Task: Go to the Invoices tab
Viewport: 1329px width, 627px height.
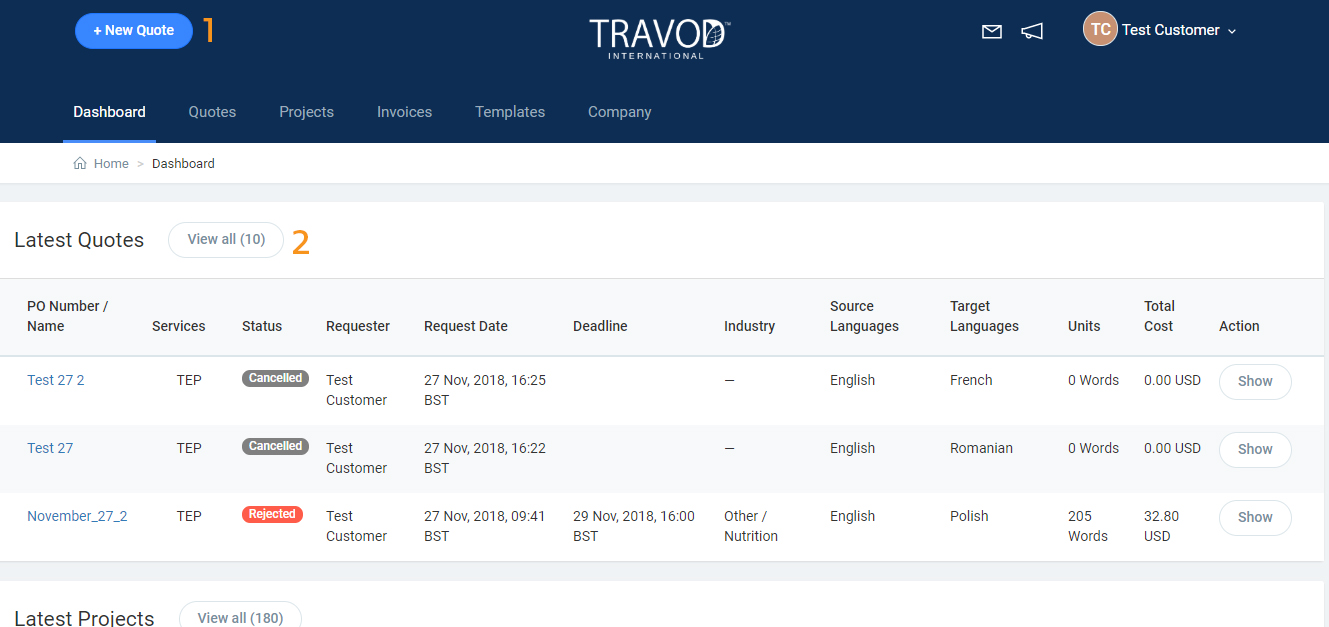Action: coord(404,112)
